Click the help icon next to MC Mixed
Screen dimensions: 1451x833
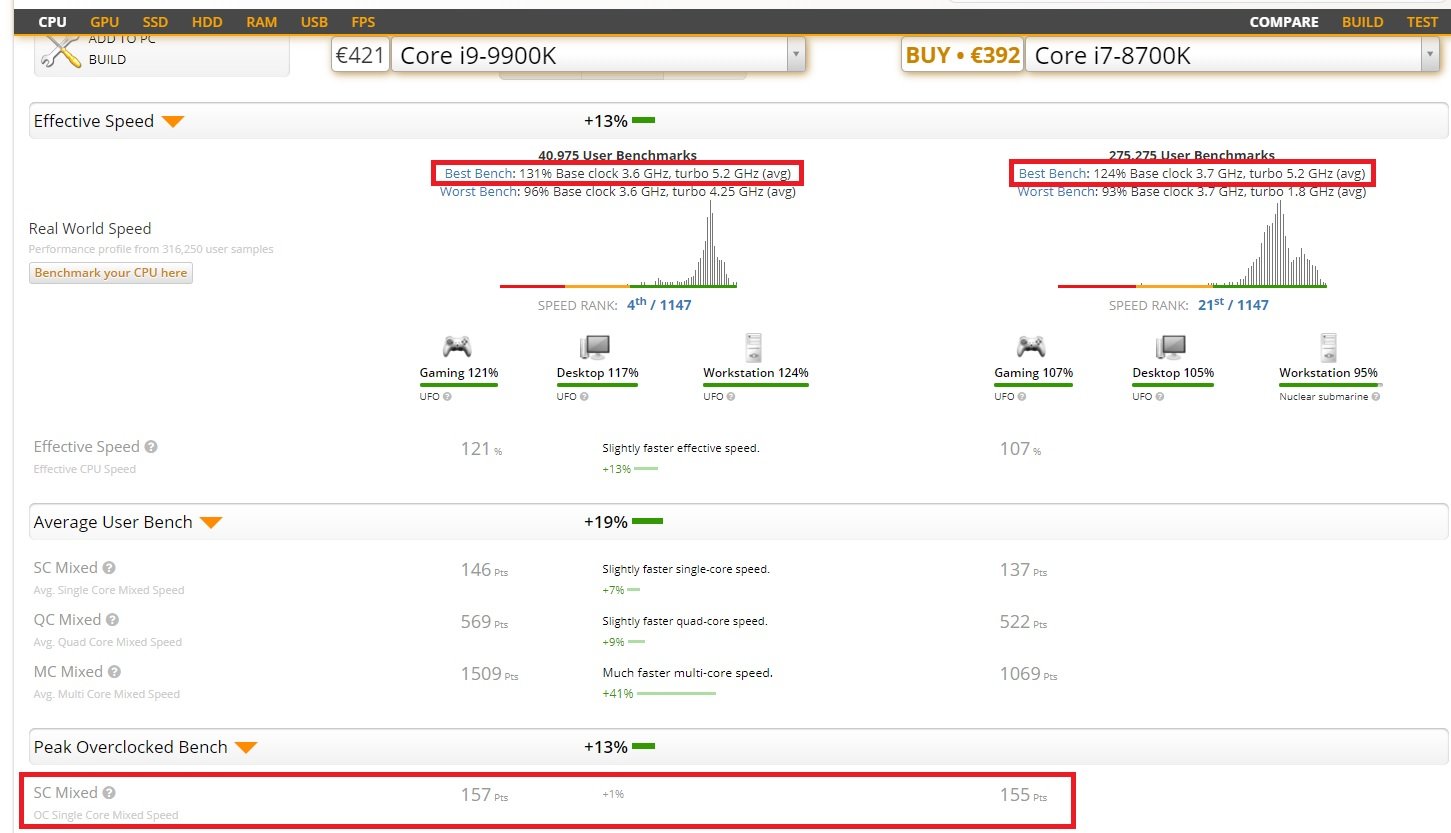114,672
